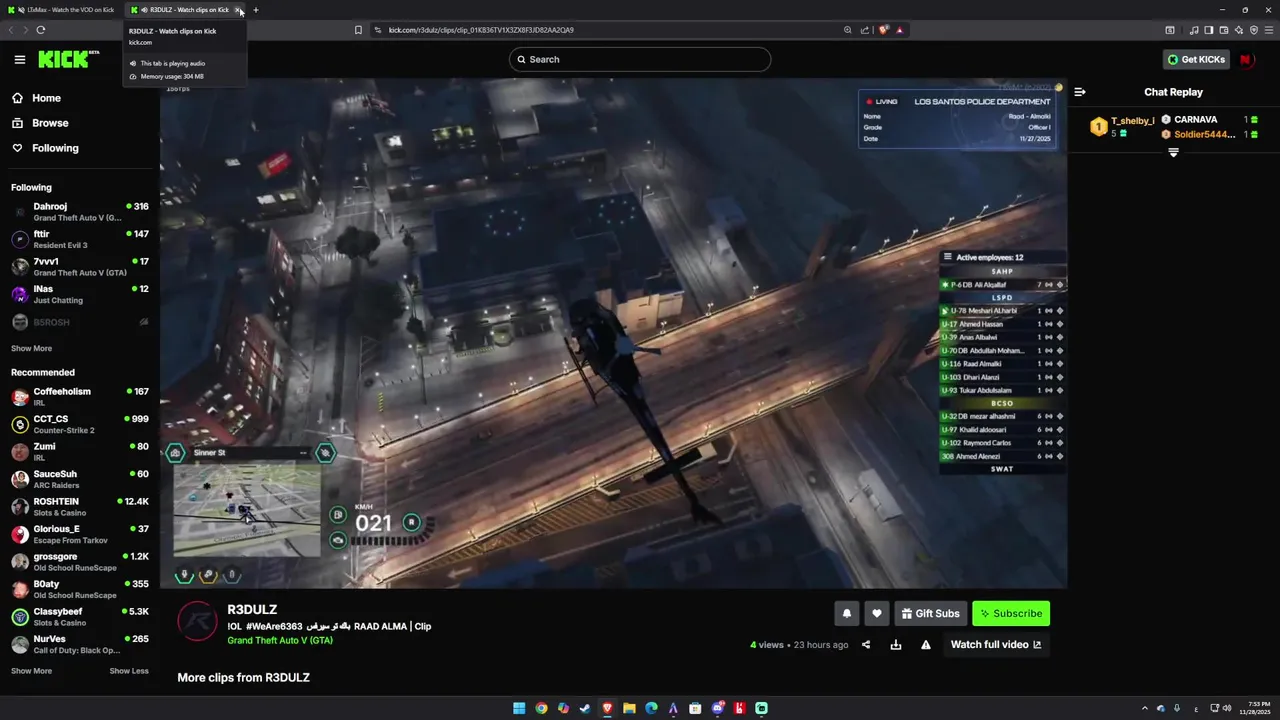The image size is (1280, 720).
Task: Open R3DULZ channel name link
Action: [252, 610]
